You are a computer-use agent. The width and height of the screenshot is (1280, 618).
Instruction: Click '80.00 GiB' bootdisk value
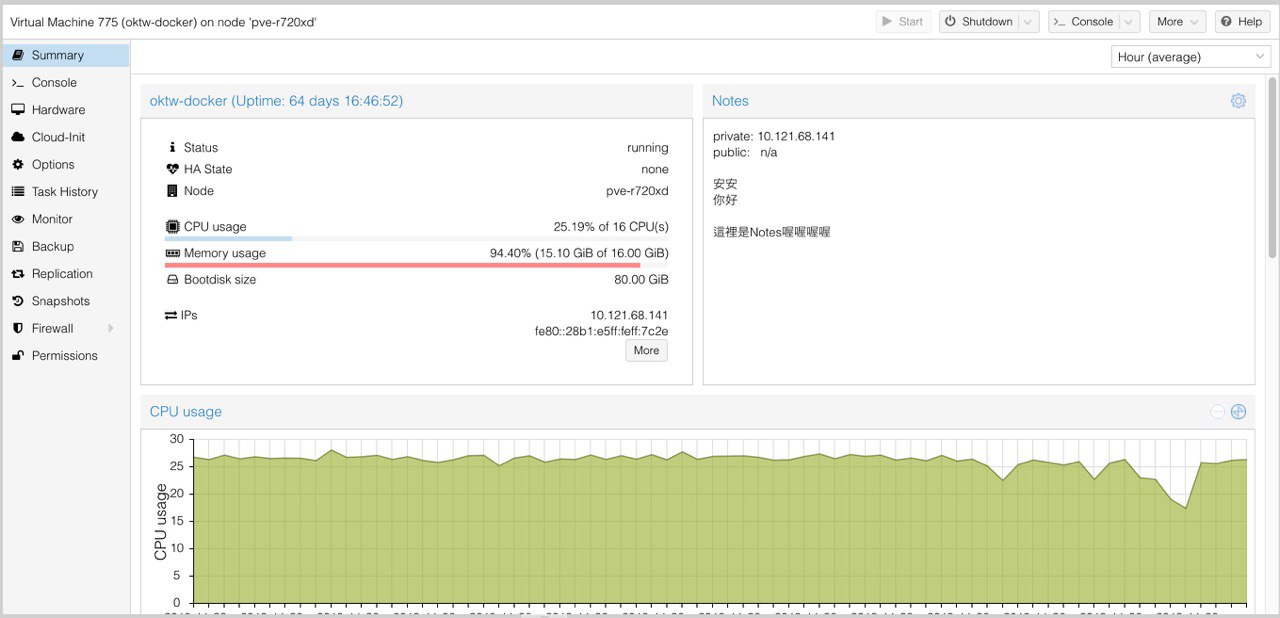tap(642, 280)
